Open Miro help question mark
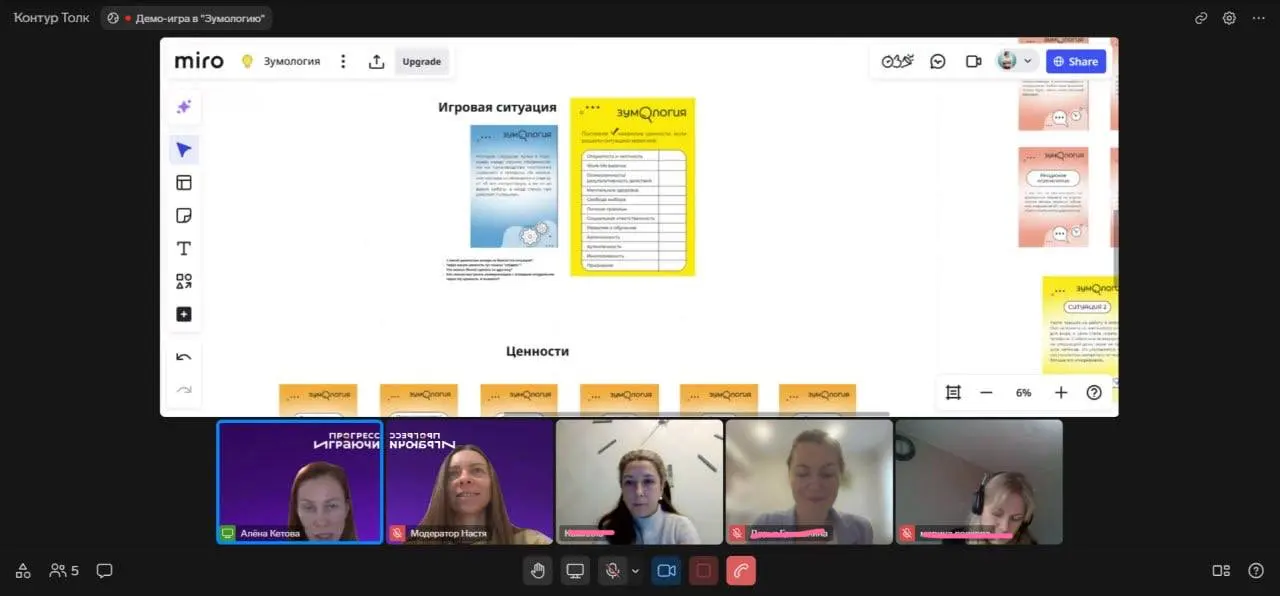Screen dimensions: 1280x596 tap(1094, 393)
